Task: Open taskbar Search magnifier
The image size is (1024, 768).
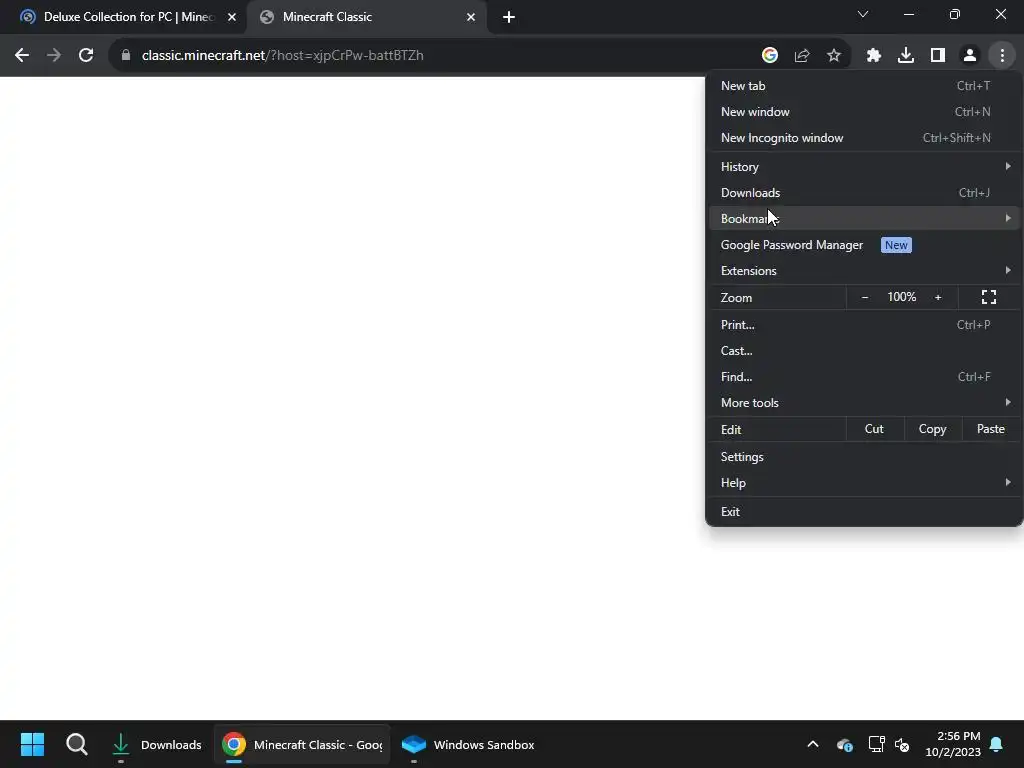Action: point(76,744)
